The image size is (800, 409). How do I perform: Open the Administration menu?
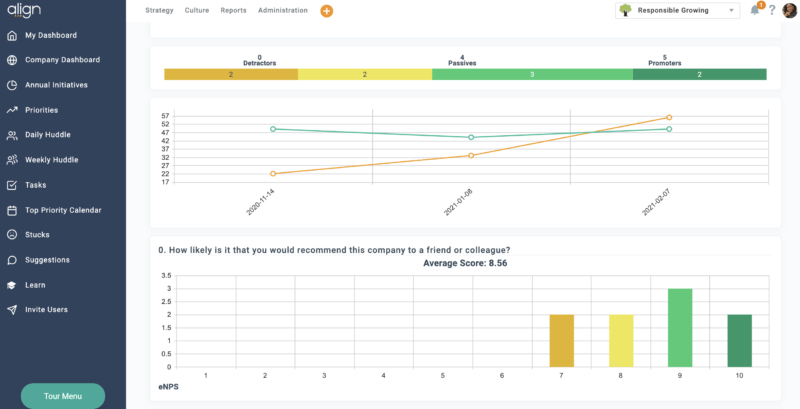(283, 10)
